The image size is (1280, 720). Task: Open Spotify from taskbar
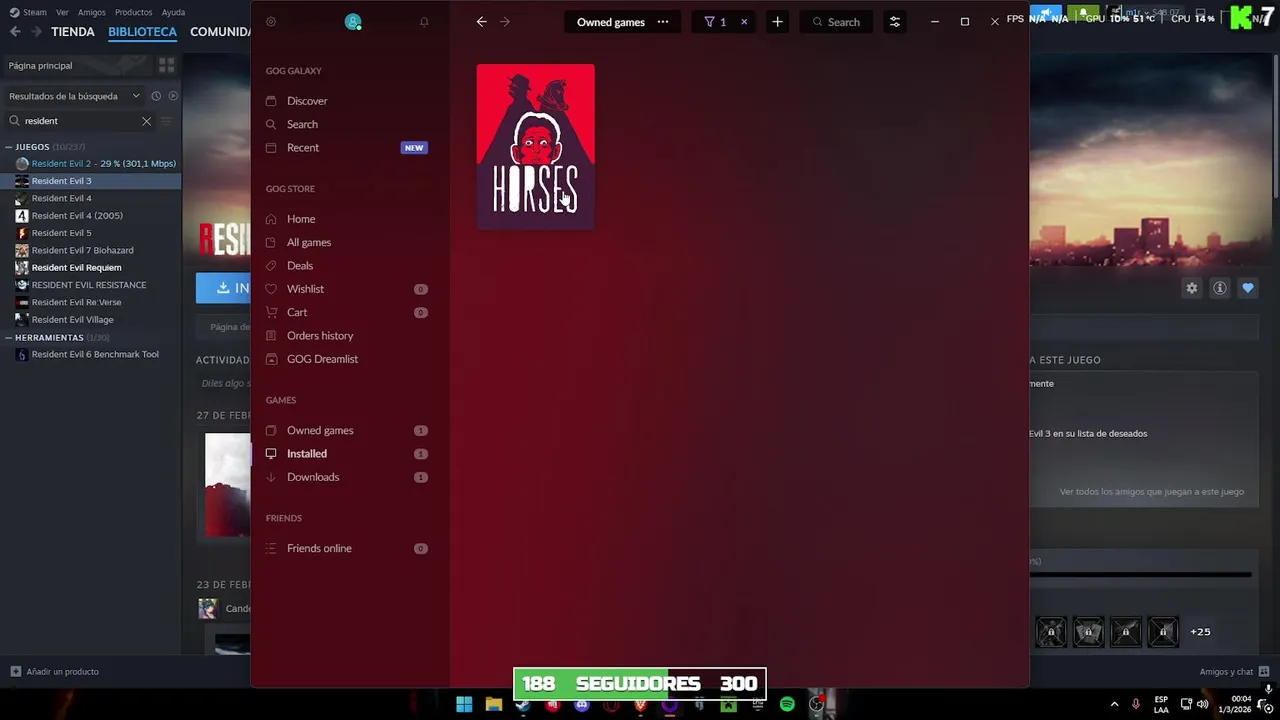(787, 705)
